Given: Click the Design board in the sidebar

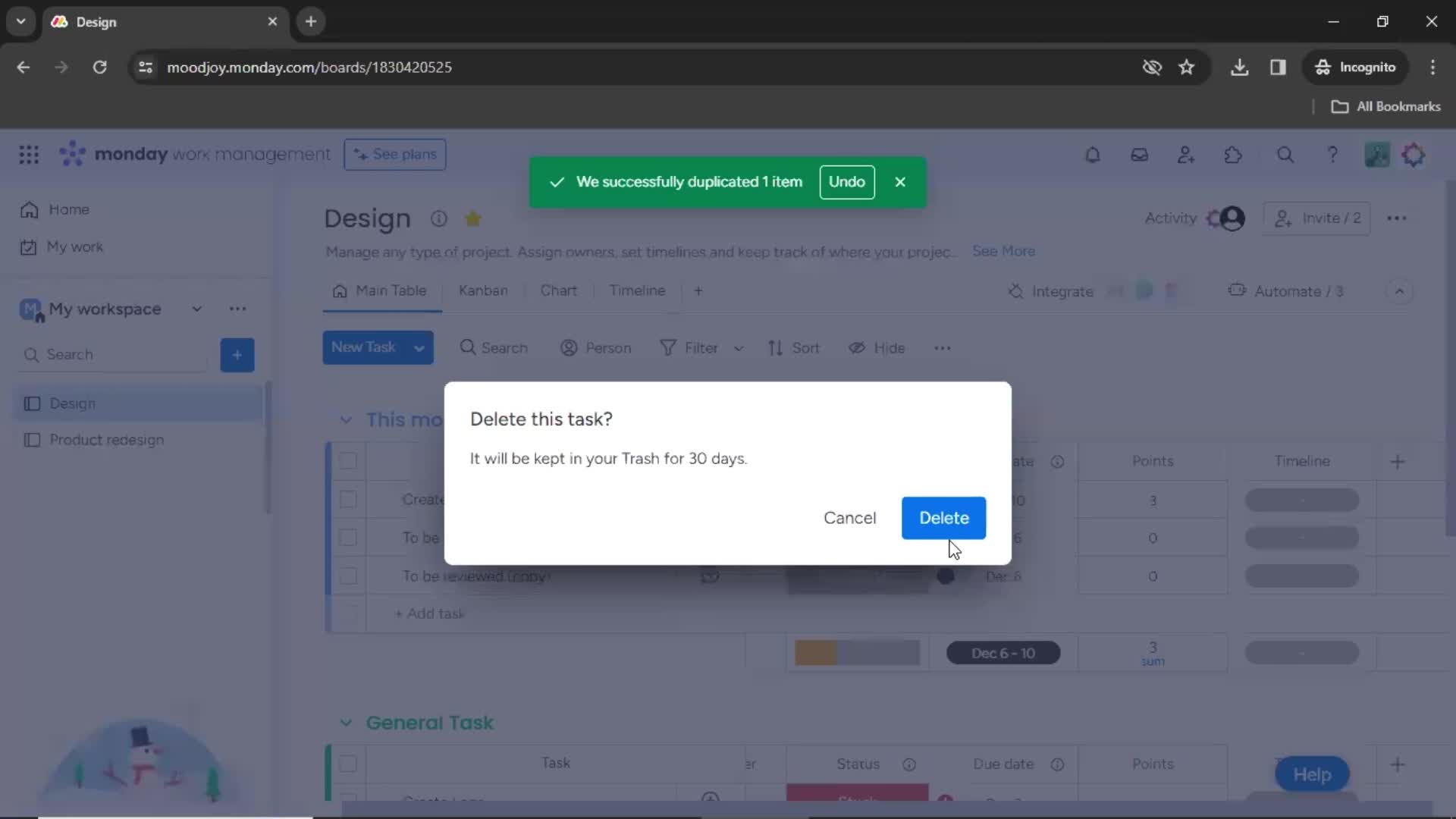Looking at the screenshot, I should tap(72, 403).
